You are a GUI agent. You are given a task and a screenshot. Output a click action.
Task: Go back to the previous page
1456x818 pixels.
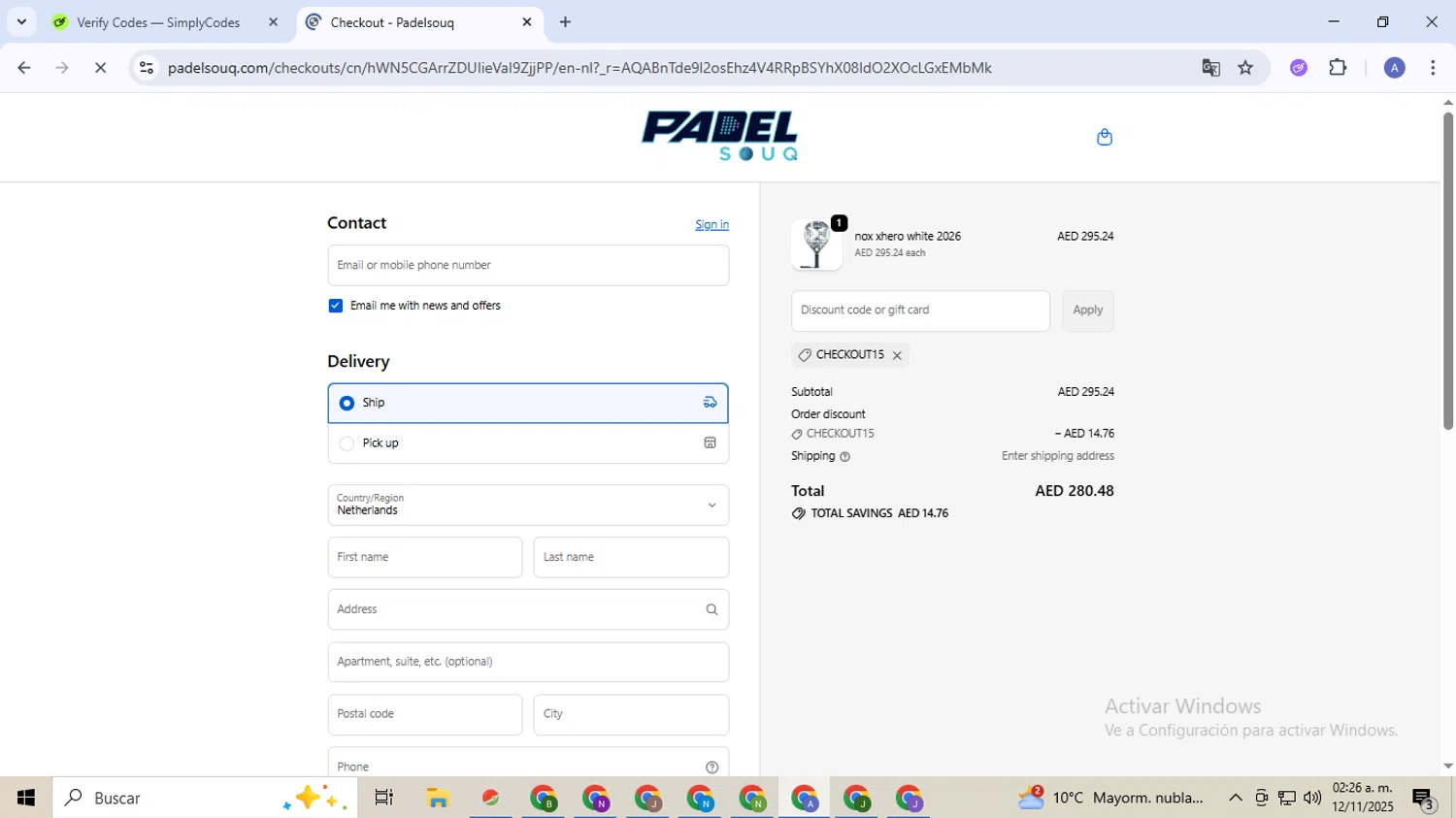[x=24, y=68]
